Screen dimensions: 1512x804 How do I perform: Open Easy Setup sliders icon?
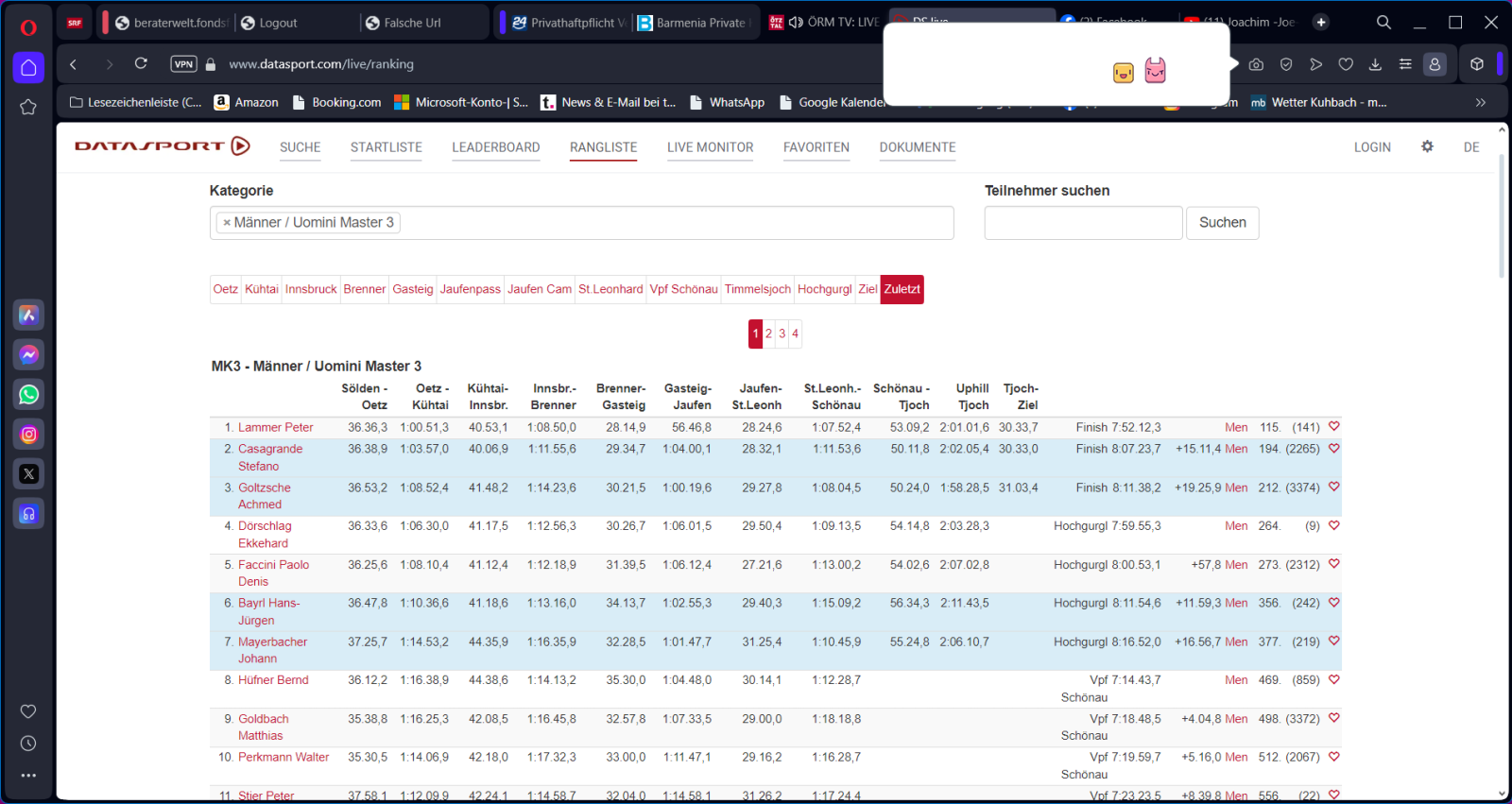[1405, 64]
